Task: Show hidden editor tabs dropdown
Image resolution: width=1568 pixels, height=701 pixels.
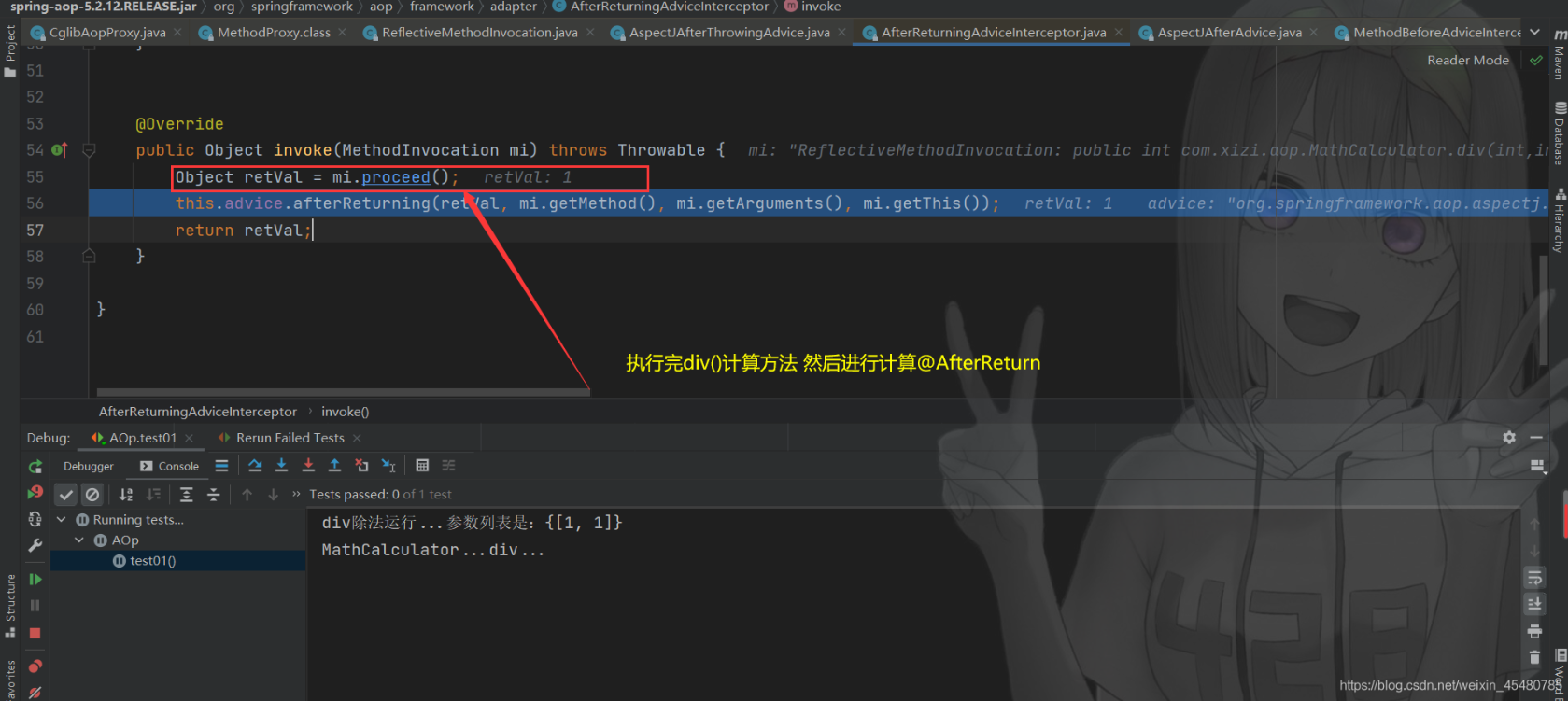Action: (x=1534, y=33)
